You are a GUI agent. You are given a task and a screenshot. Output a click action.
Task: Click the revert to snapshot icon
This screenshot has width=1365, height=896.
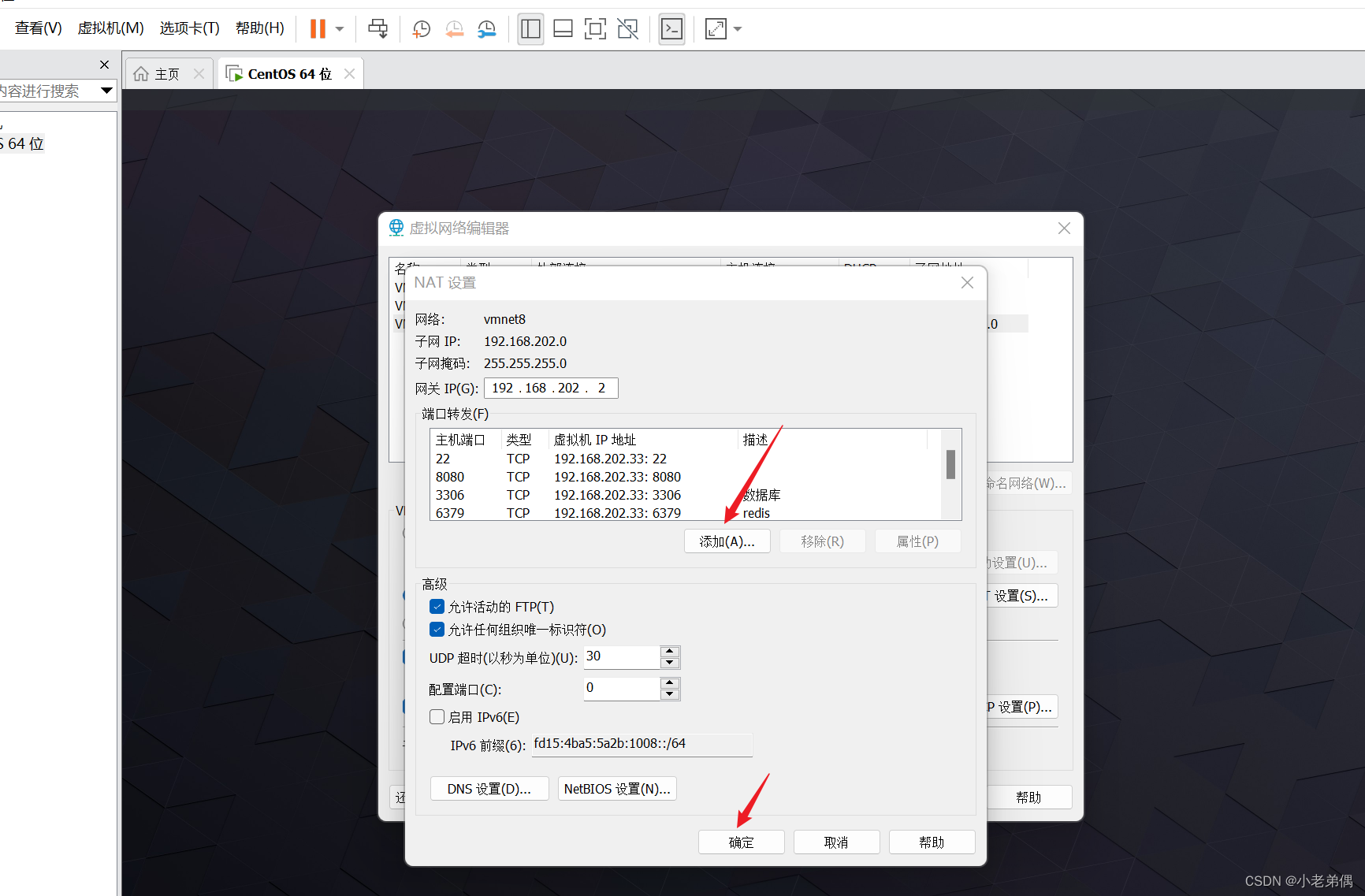(x=455, y=29)
